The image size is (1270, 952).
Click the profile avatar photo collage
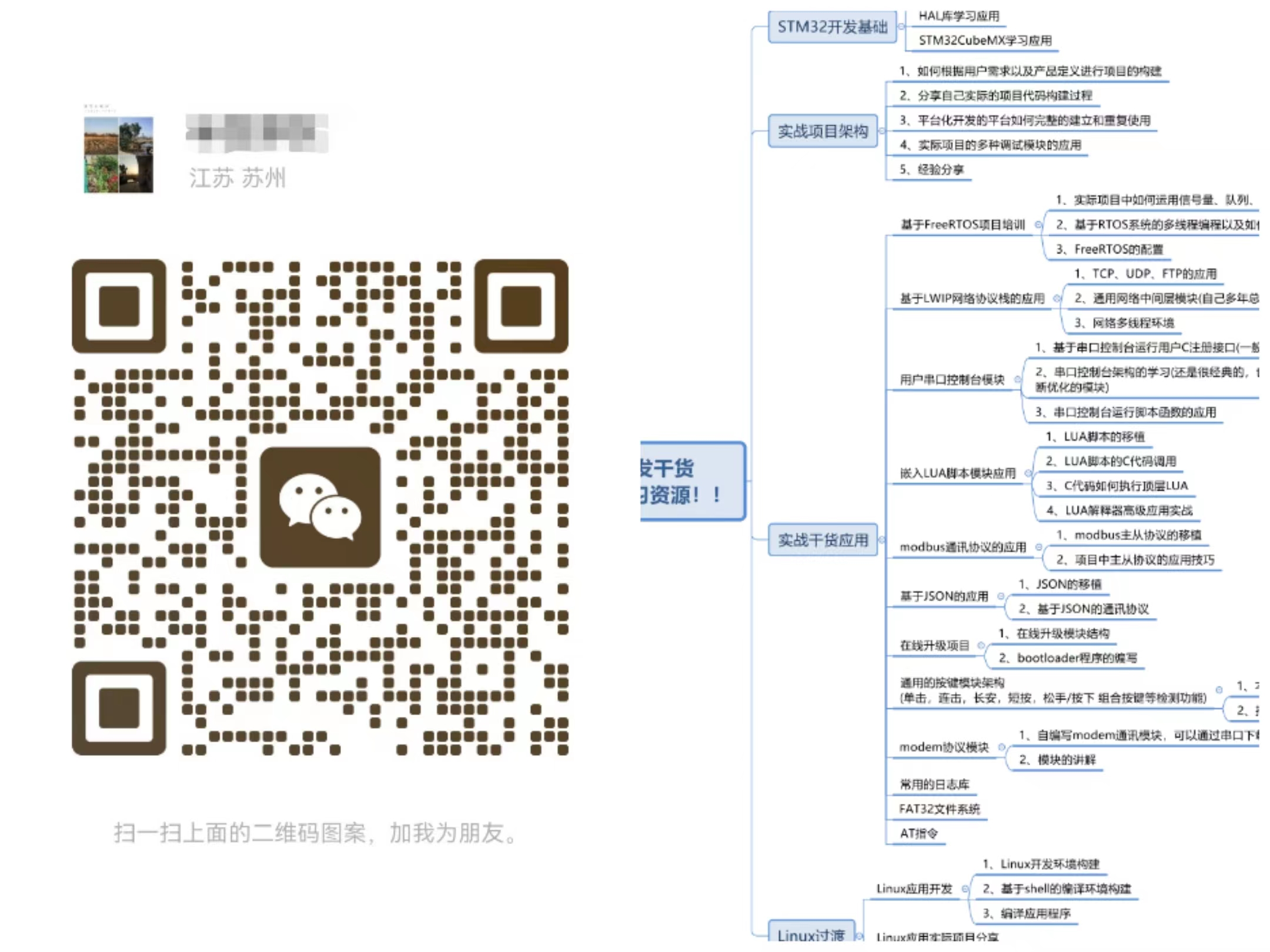[x=119, y=154]
